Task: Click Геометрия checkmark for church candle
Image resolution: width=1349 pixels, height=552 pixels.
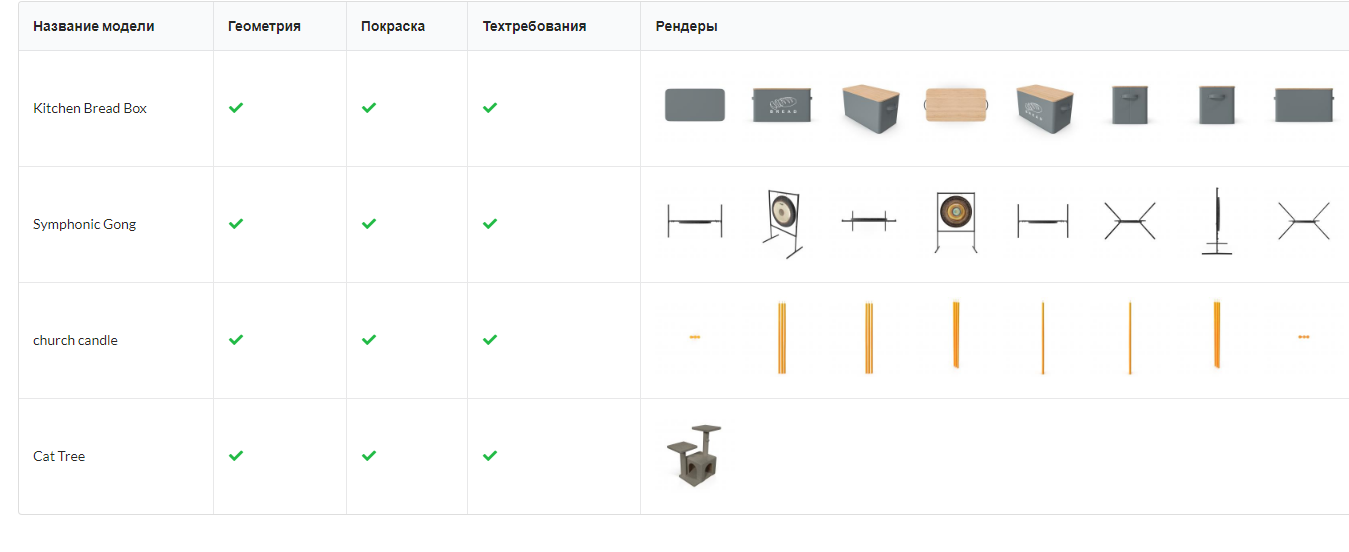Action: click(x=236, y=340)
